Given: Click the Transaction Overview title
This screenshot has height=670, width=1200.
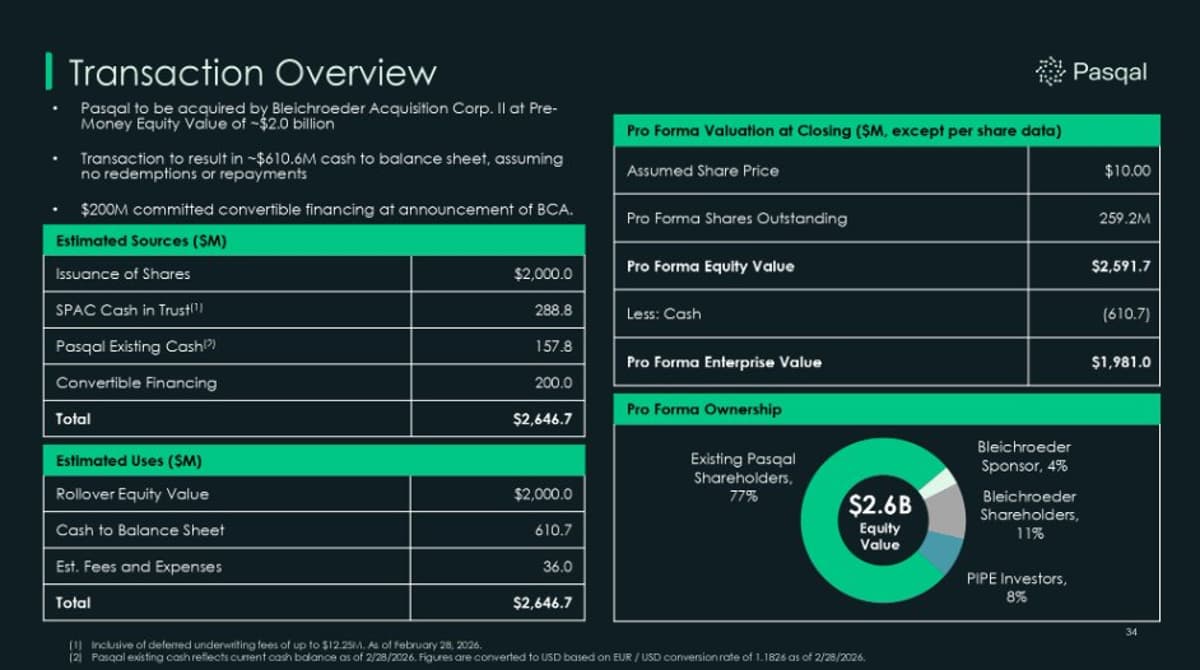Looking at the screenshot, I should [x=250, y=72].
